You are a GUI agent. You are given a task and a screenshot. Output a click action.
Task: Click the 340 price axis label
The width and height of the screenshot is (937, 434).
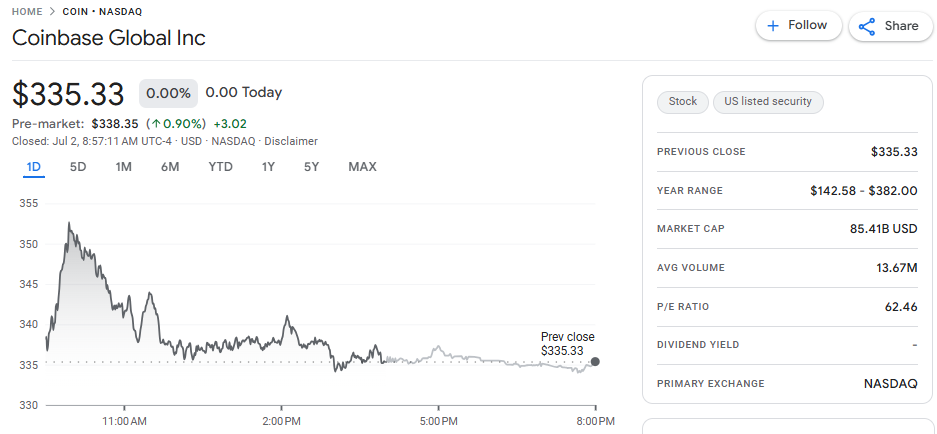coord(29,325)
